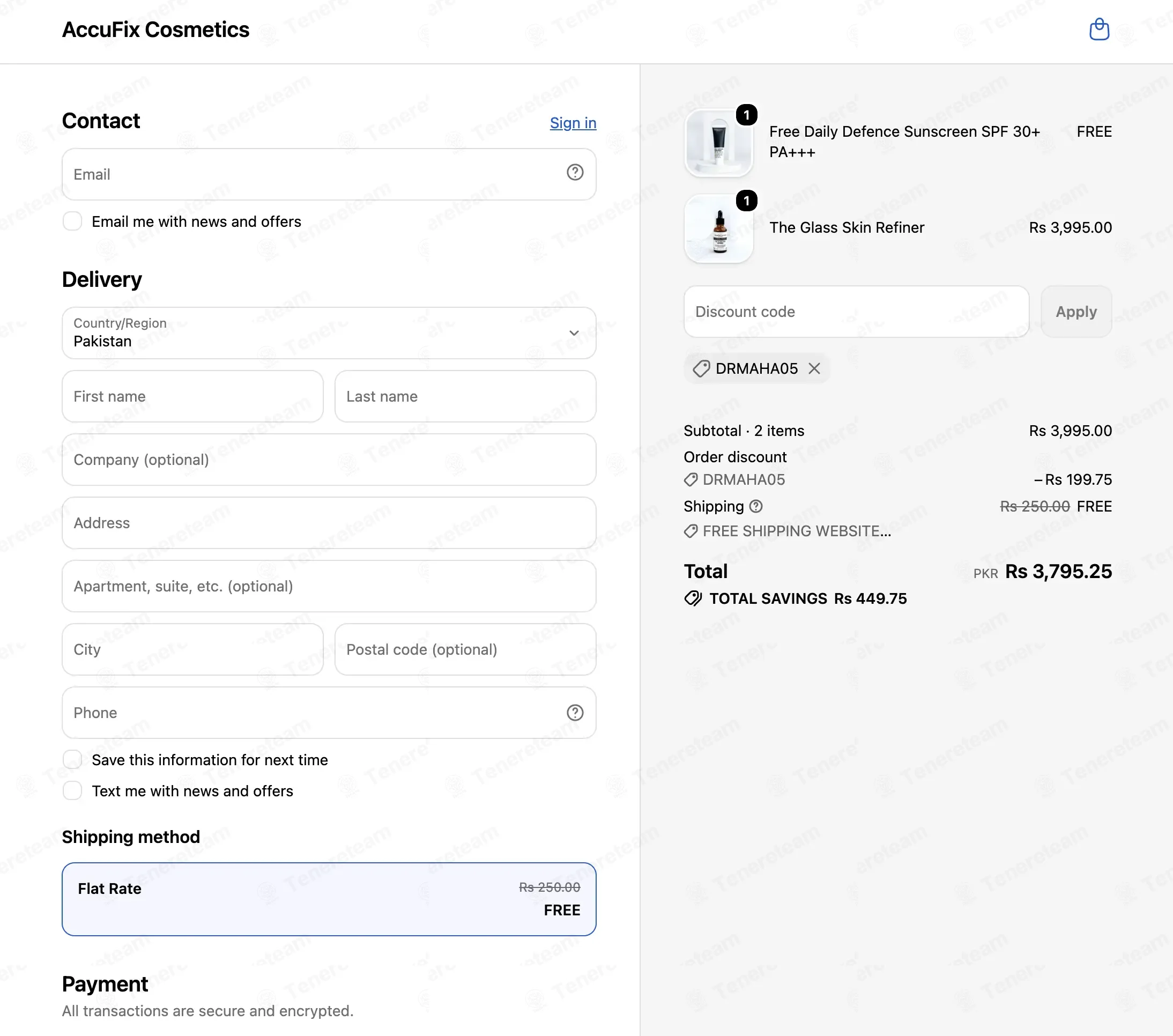
Task: Open the shopping bag cart icon
Action: click(x=1099, y=29)
